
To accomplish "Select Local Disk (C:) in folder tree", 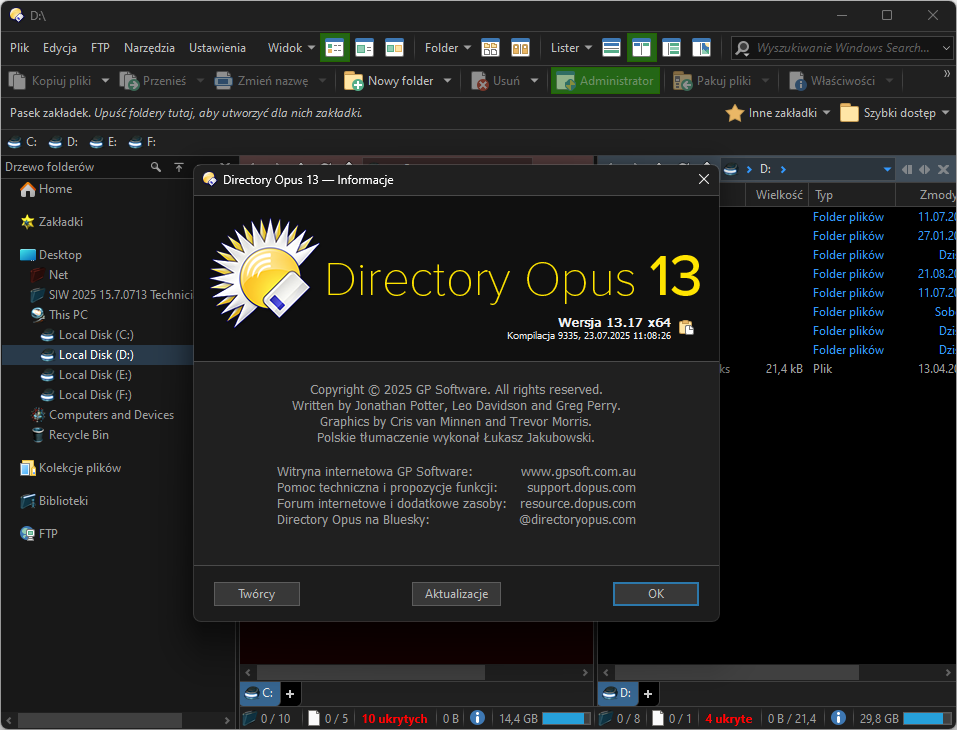I will [87, 334].
